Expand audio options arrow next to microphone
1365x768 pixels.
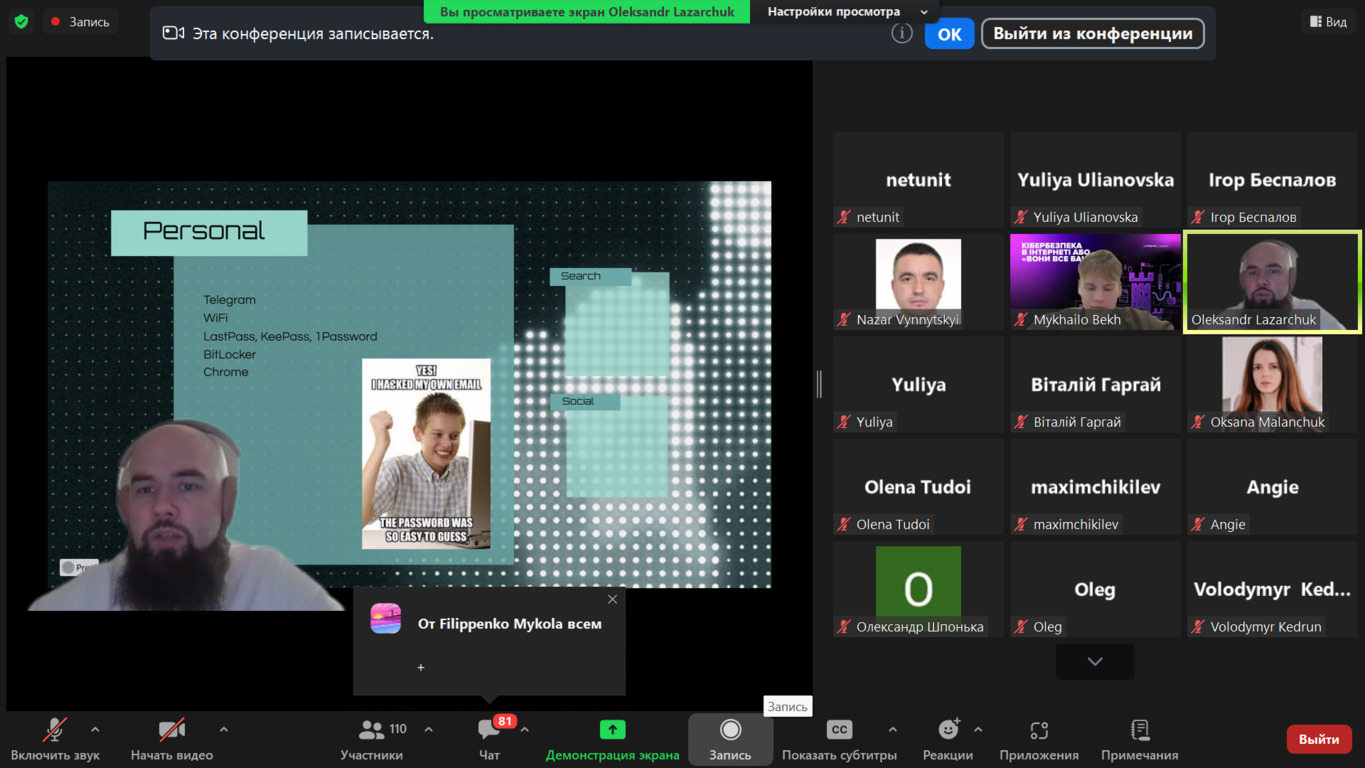[x=95, y=730]
